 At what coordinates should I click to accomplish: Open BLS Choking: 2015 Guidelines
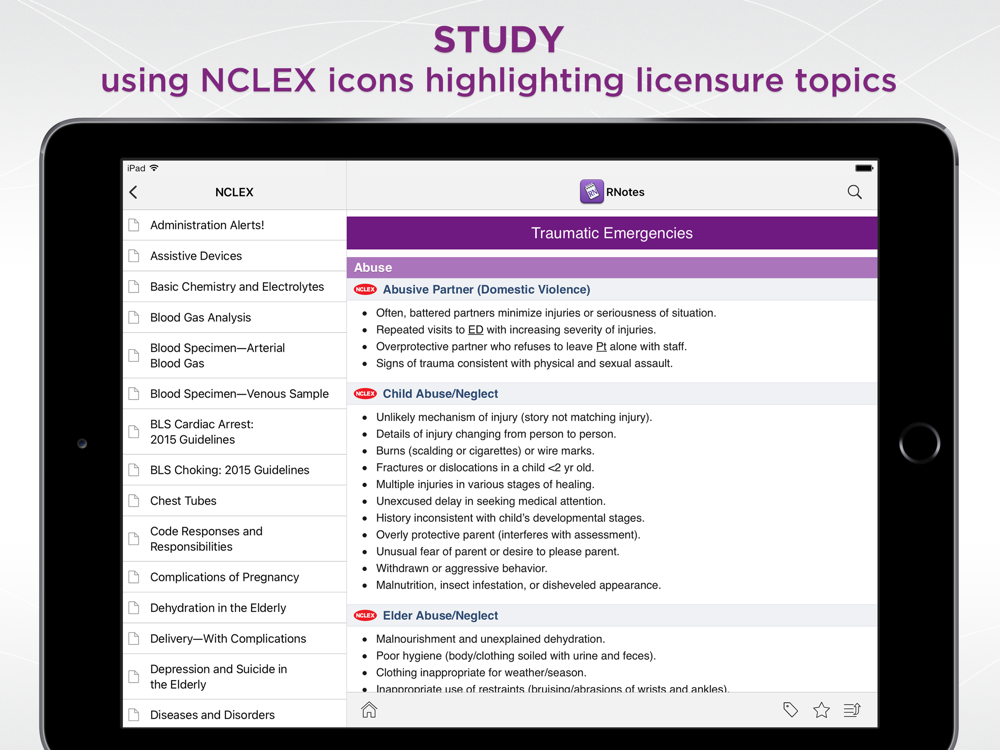tap(235, 470)
